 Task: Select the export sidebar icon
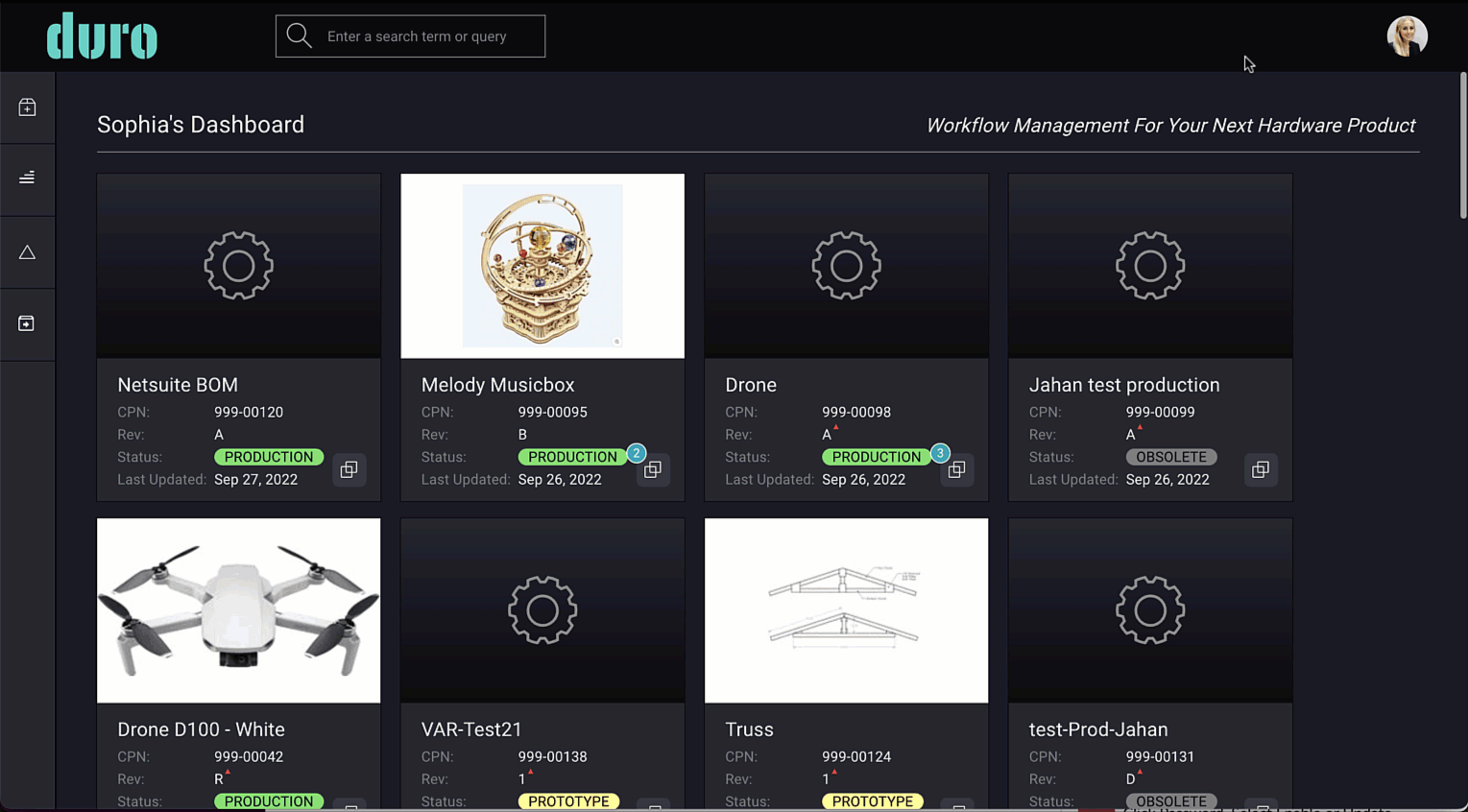28,323
